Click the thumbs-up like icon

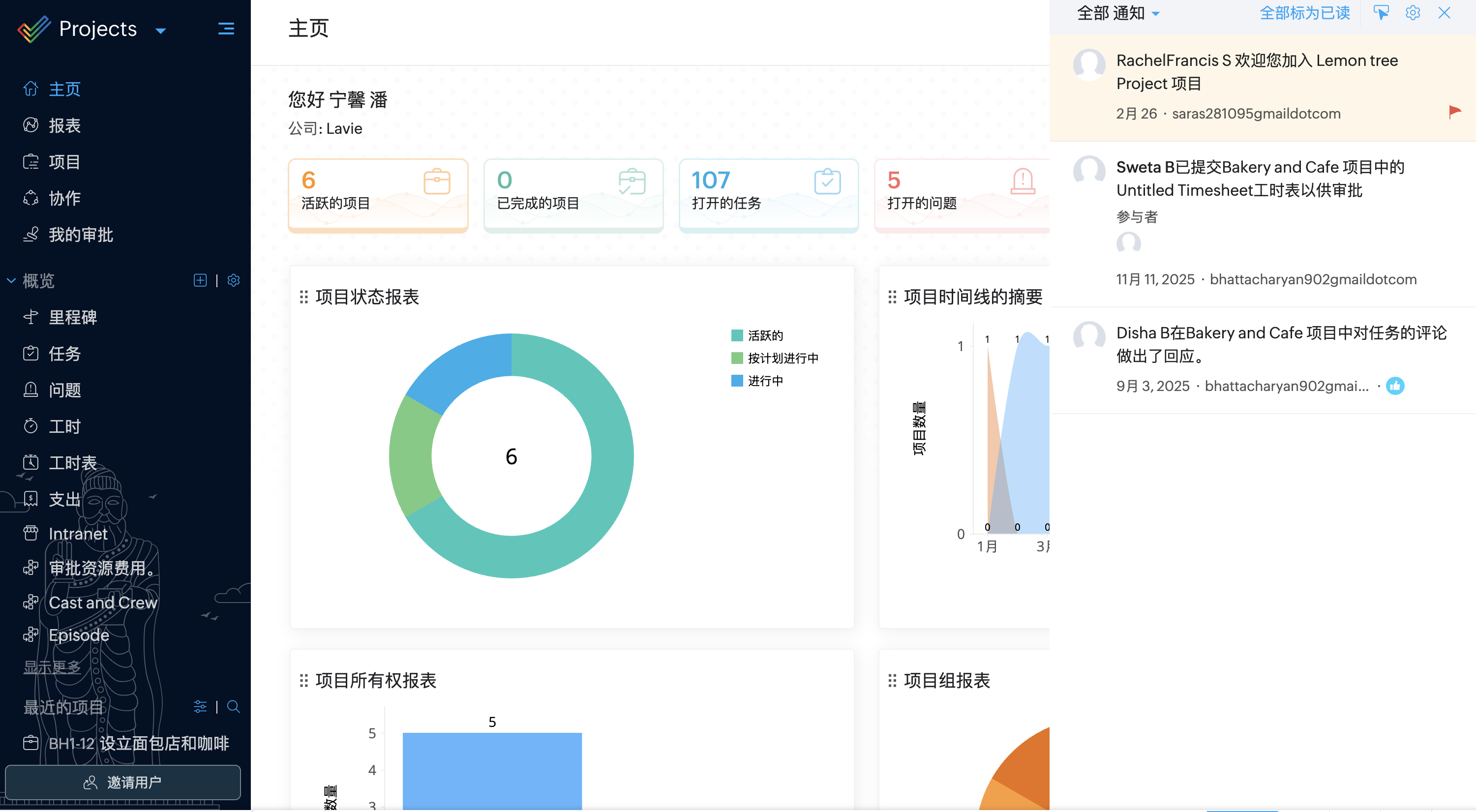point(1395,386)
